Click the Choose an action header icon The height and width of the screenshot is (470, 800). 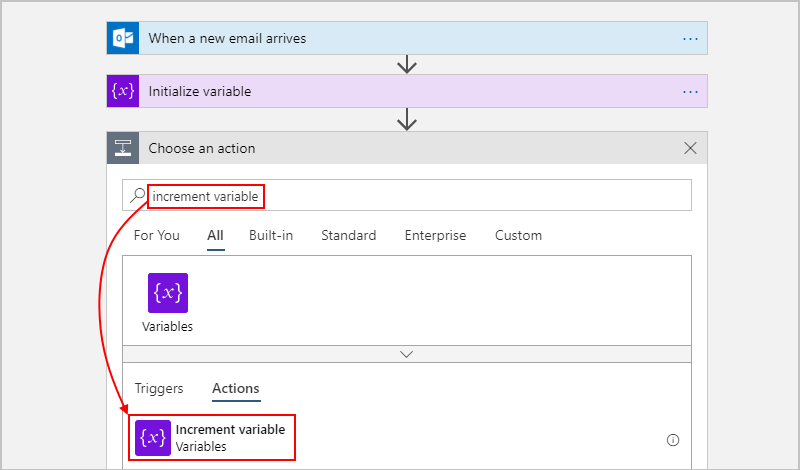(123, 148)
